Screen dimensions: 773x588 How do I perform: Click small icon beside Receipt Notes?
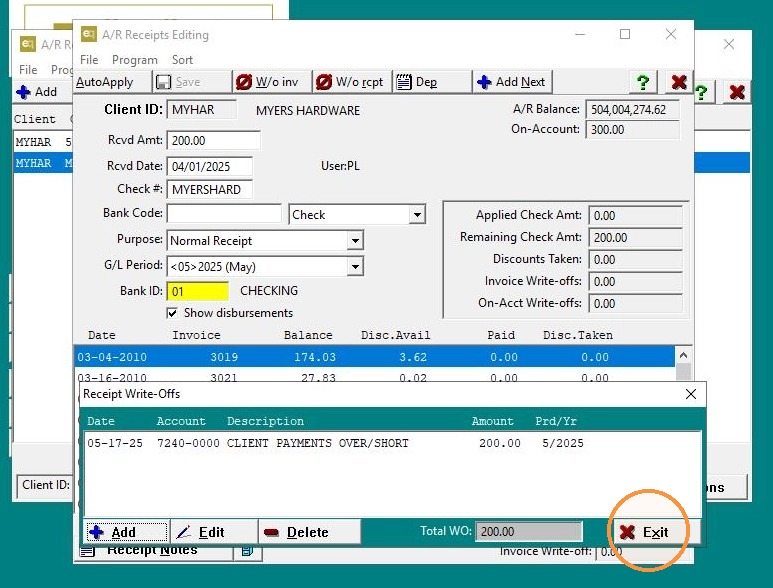point(248,551)
